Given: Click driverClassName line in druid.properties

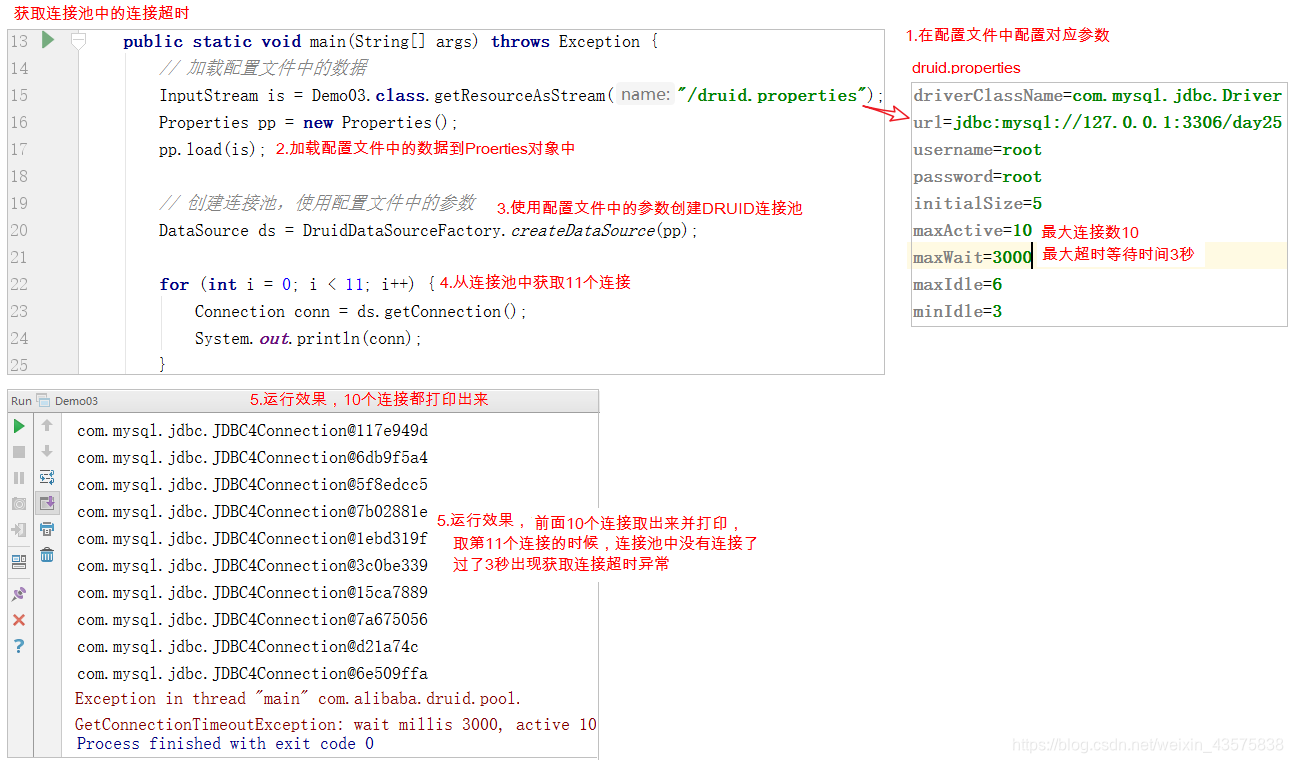Looking at the screenshot, I should 1097,96.
